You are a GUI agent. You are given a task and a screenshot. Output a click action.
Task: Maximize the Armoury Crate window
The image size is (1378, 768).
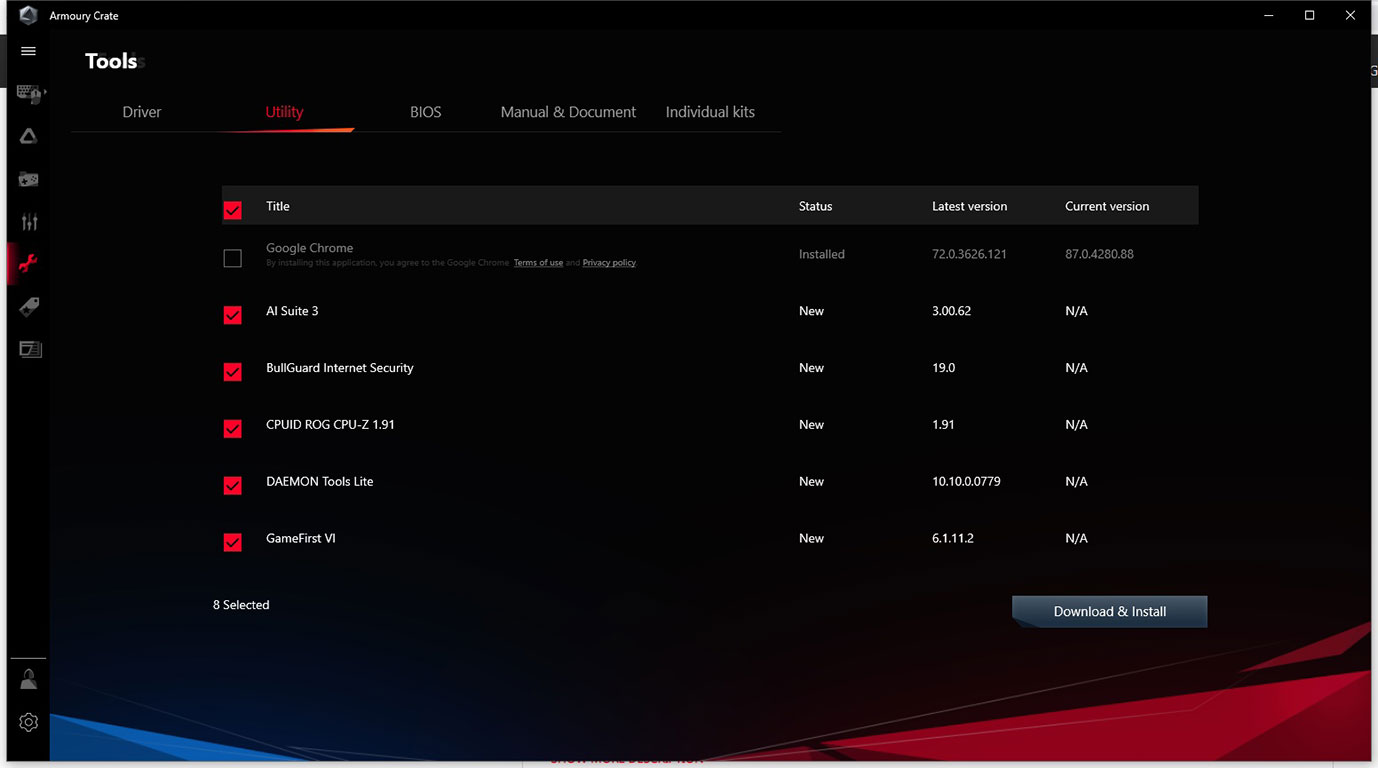[x=1309, y=15]
